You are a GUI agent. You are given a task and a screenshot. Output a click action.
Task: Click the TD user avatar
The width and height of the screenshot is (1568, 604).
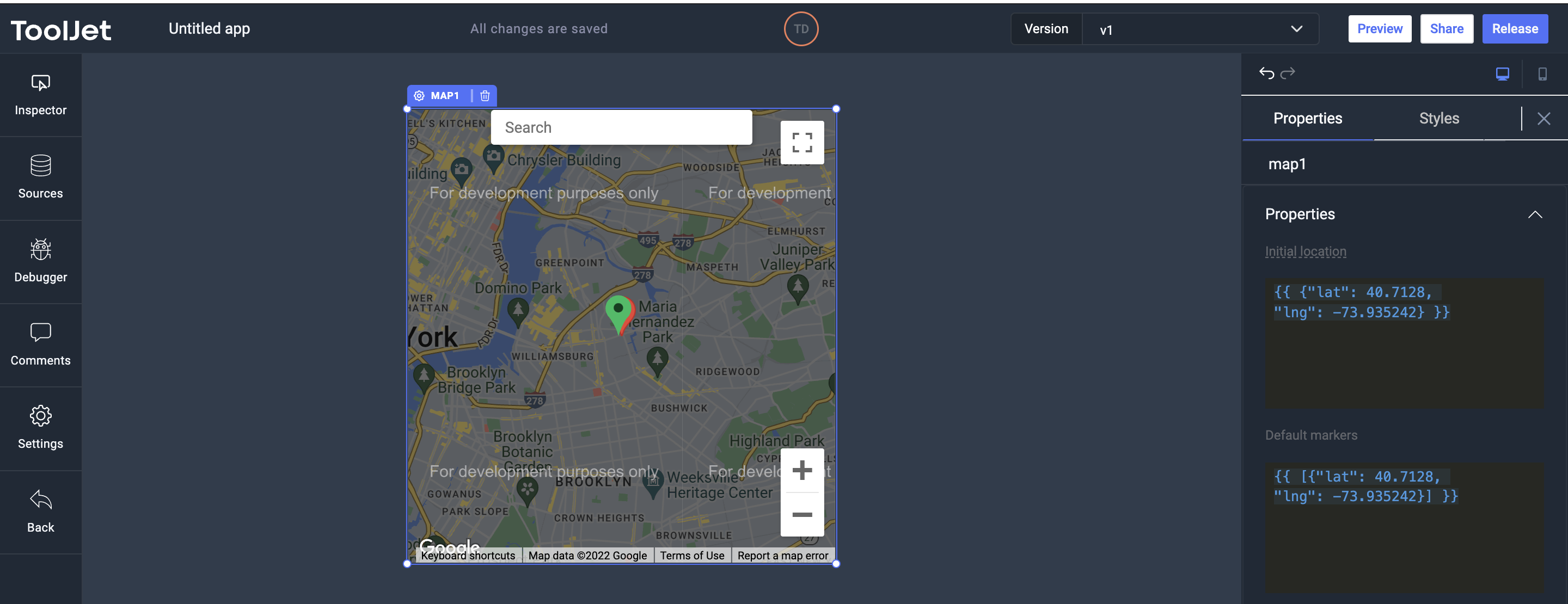point(800,29)
